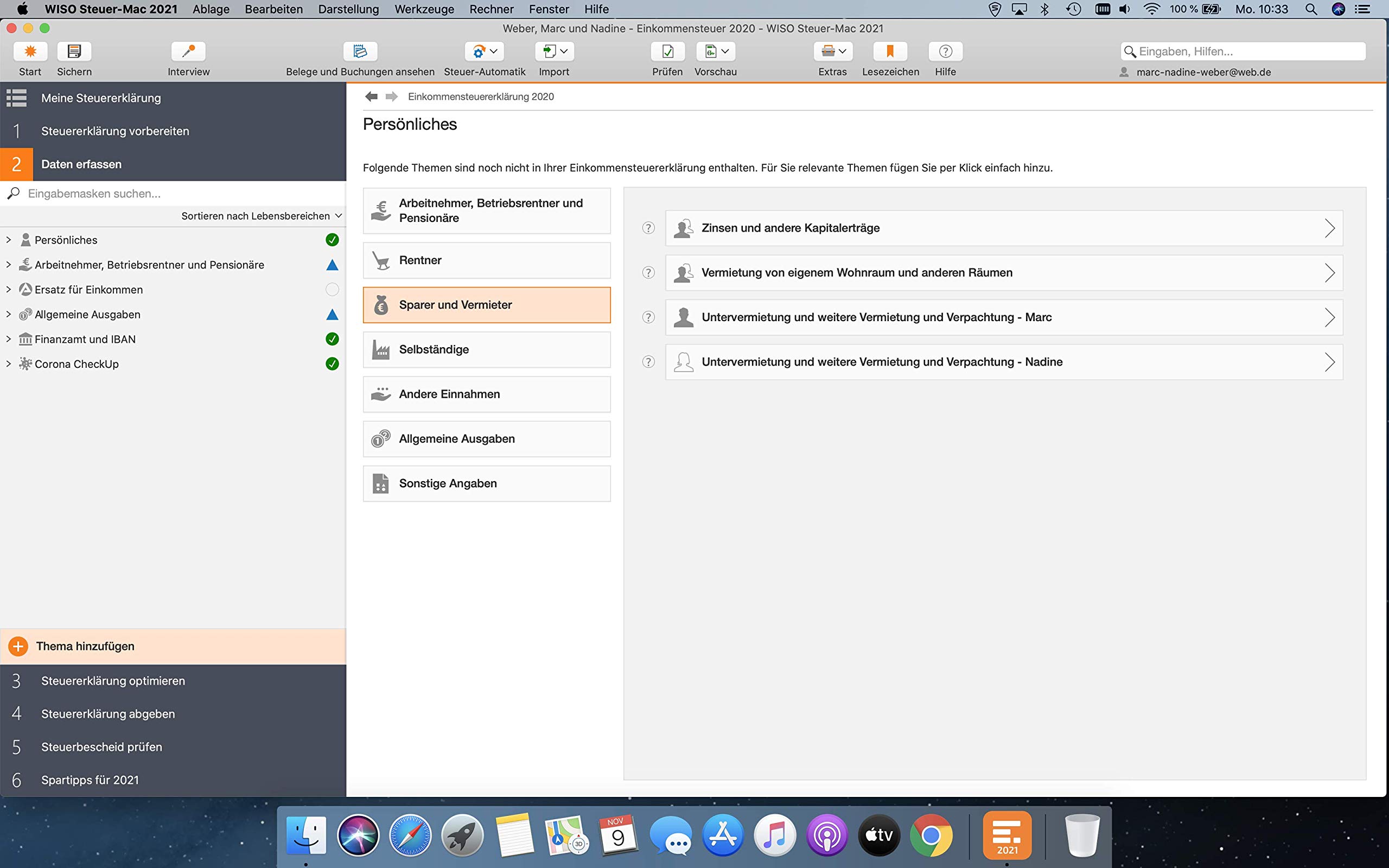Click the green checkmark beside Corona CheckUp
Screen dimensions: 1389x868
pos(332,363)
